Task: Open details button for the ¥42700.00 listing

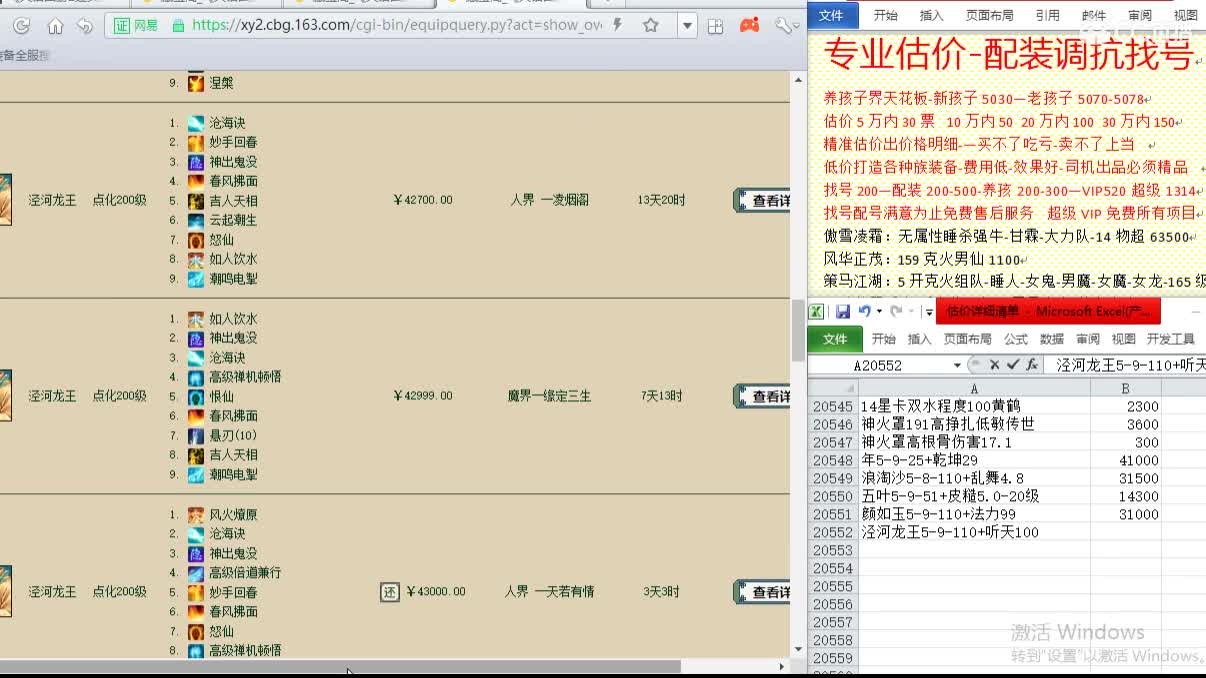Action: [x=763, y=200]
